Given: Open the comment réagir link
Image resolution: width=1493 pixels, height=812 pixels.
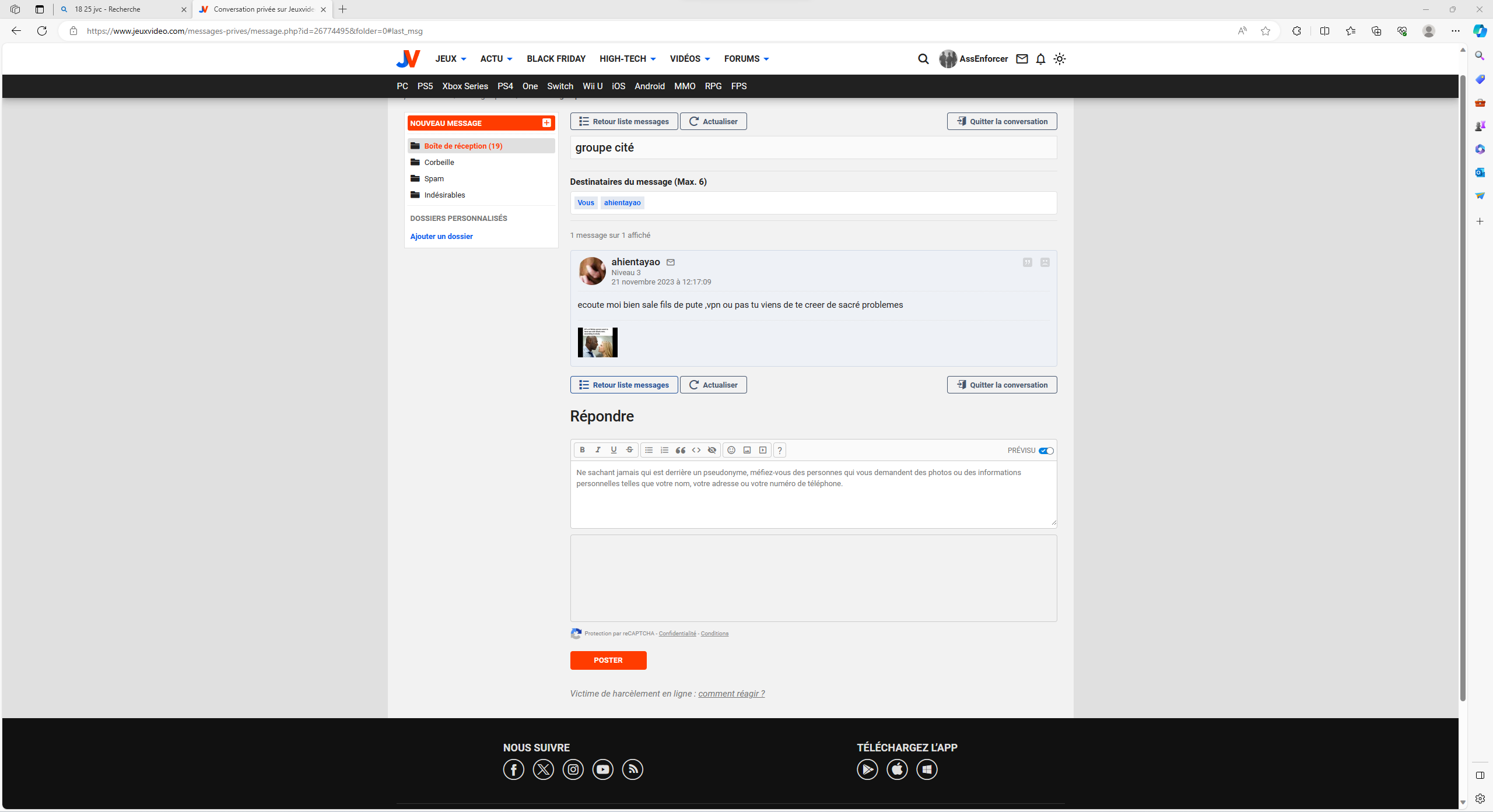Looking at the screenshot, I should click(x=731, y=694).
